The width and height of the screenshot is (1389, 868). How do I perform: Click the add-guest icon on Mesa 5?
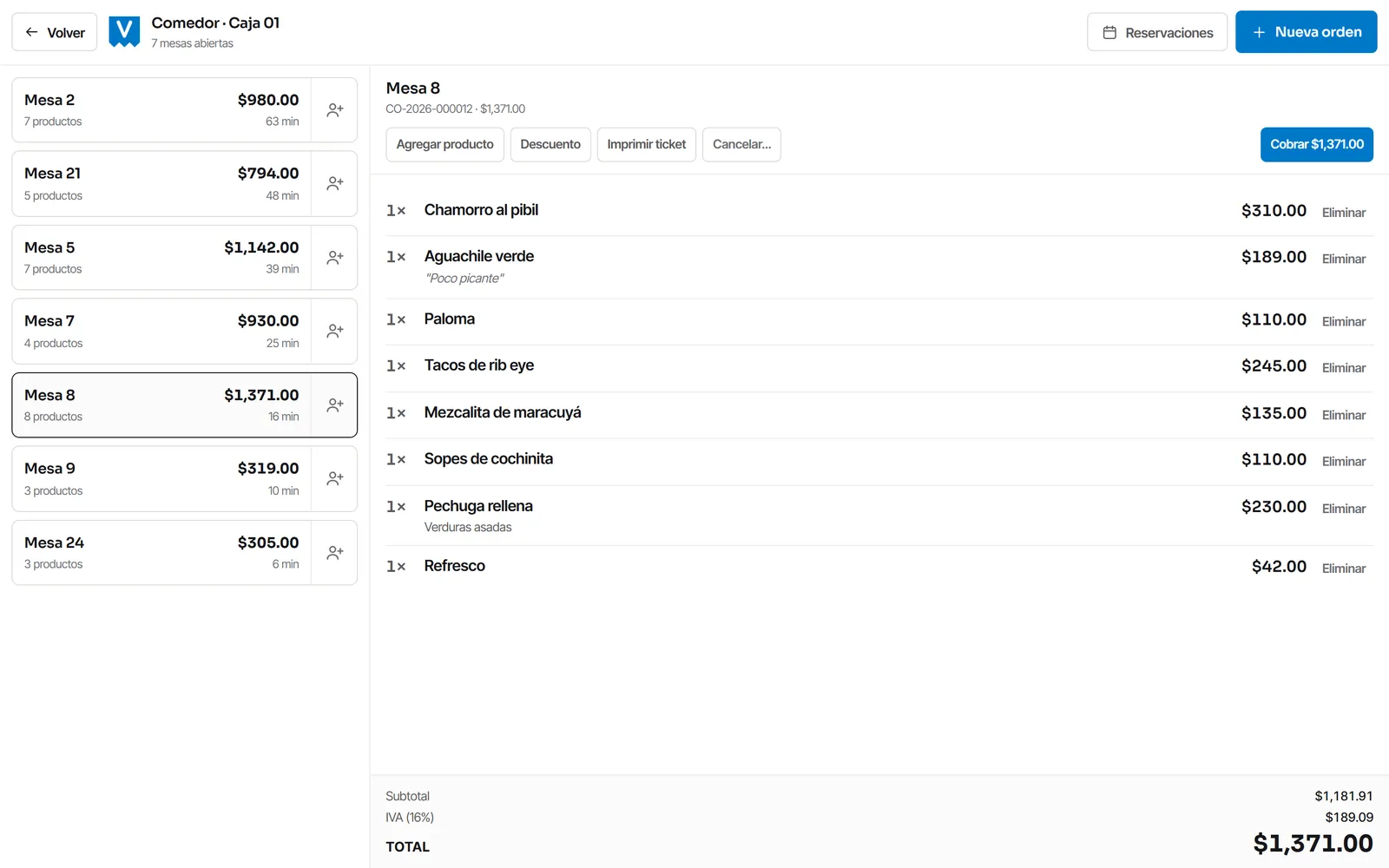click(x=334, y=258)
